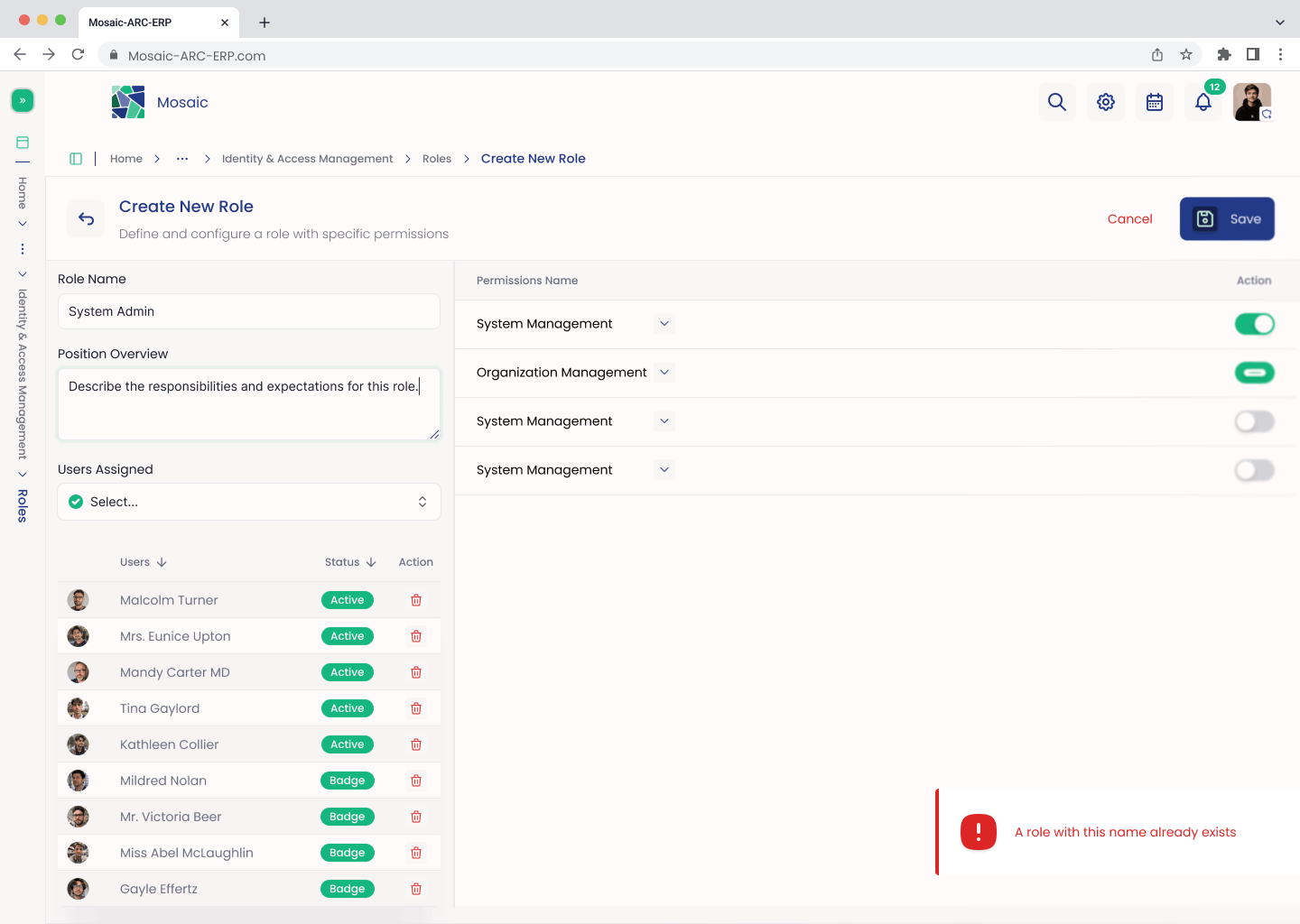This screenshot has width=1300, height=924.
Task: Open the calendar icon
Action: 1155,102
